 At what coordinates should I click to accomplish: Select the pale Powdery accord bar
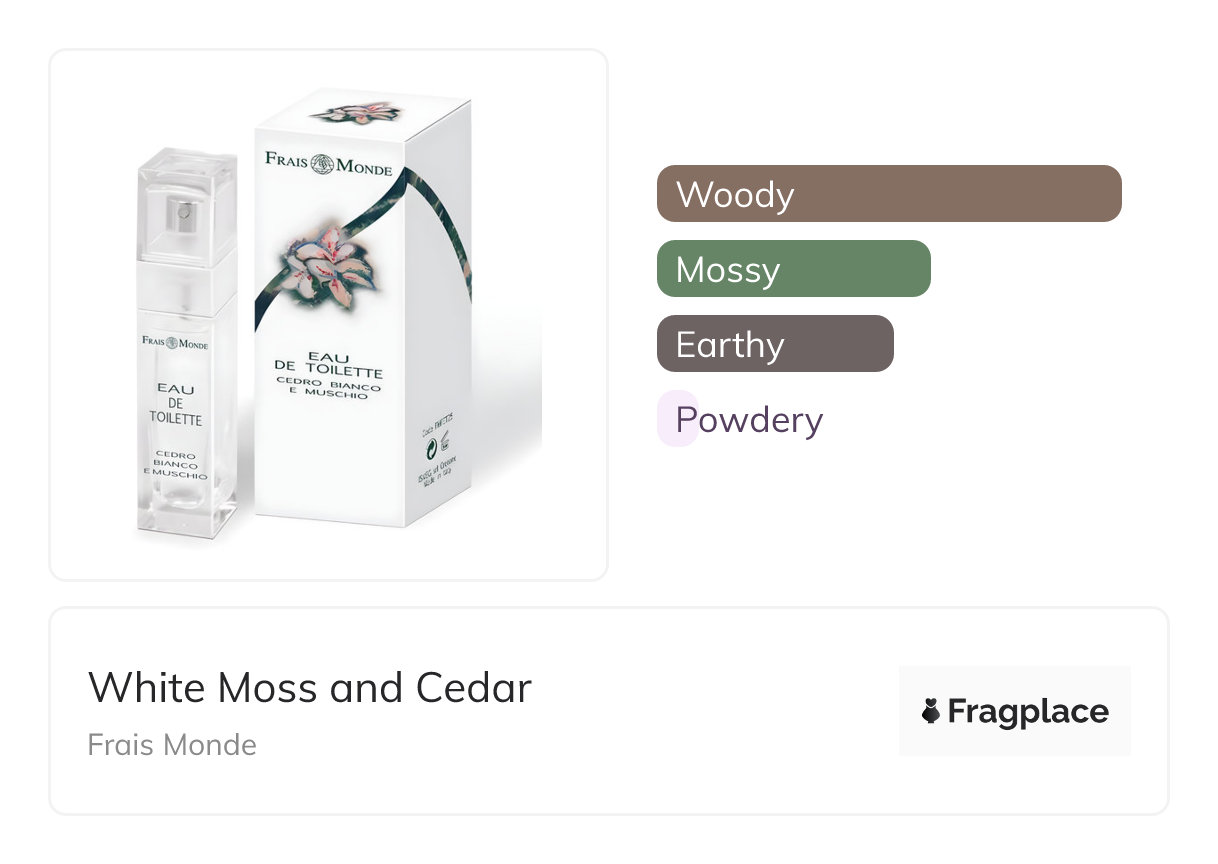[677, 418]
